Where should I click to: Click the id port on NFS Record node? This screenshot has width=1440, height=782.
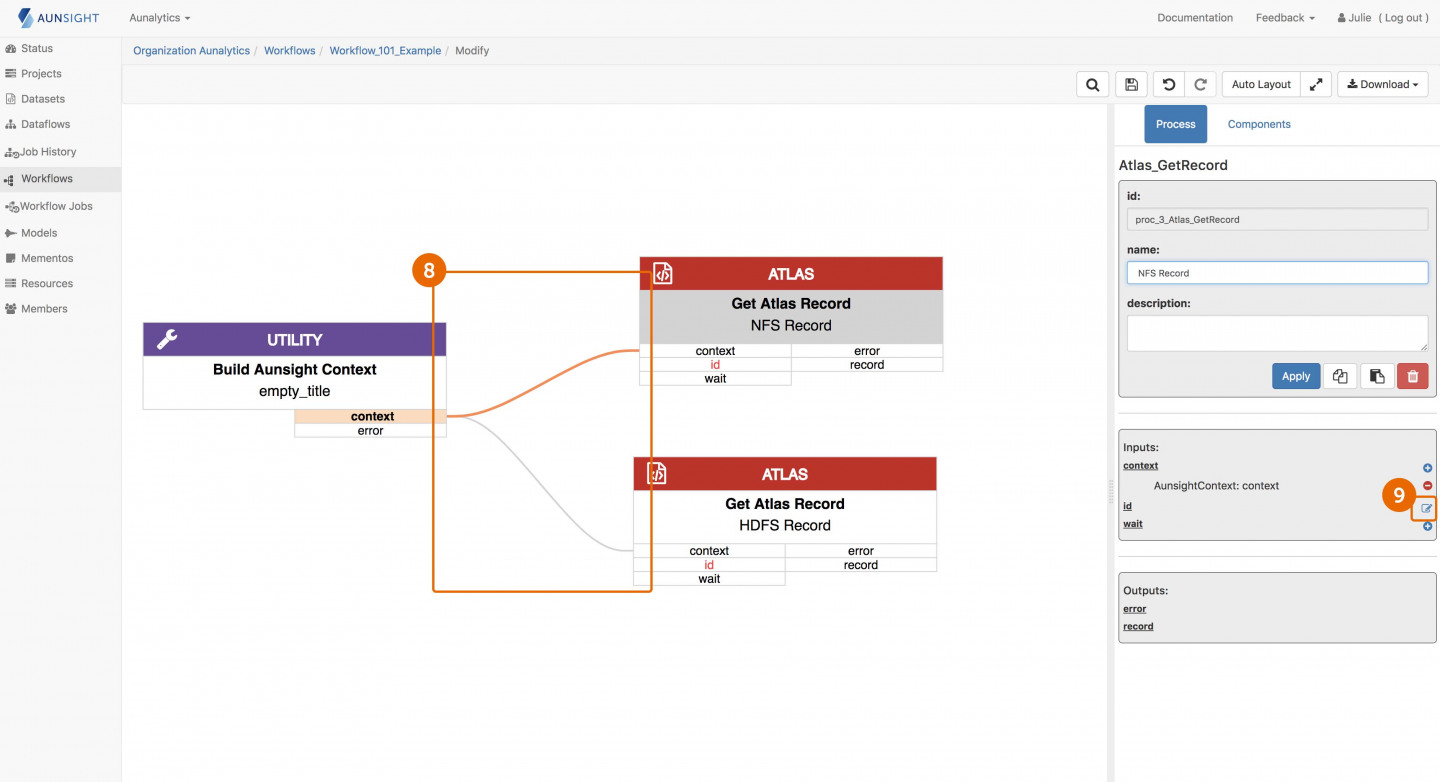pos(715,365)
